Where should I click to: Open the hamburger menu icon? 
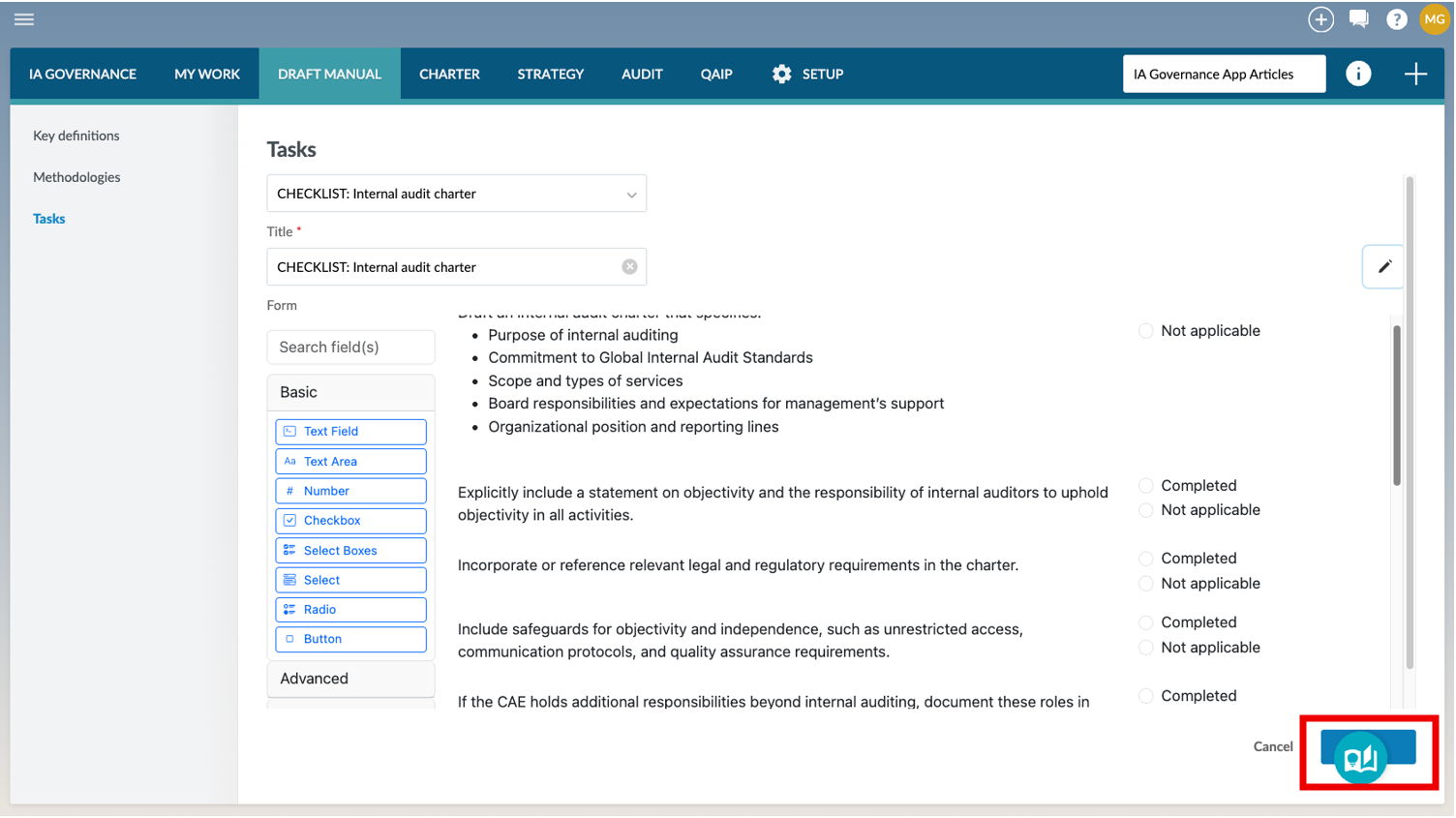click(x=24, y=19)
